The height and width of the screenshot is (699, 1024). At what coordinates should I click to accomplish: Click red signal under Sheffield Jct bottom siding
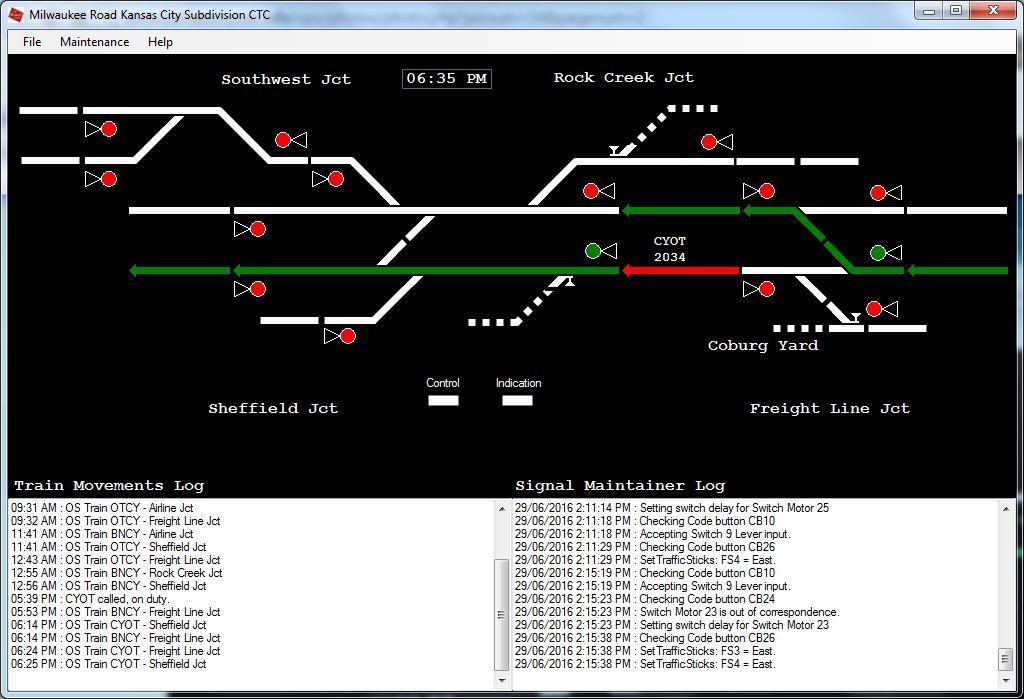point(340,336)
